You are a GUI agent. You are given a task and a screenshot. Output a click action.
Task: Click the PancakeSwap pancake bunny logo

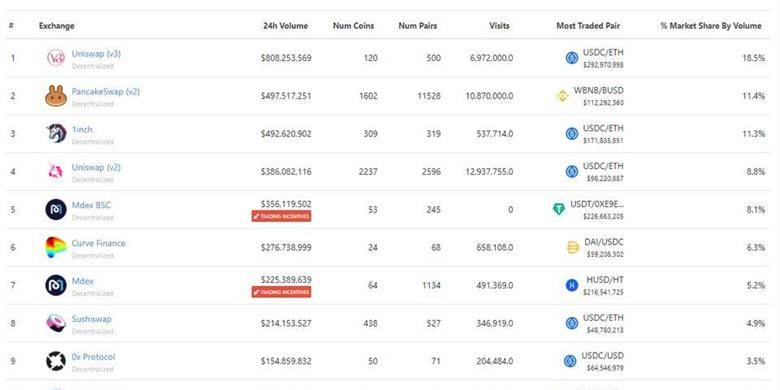[x=56, y=96]
